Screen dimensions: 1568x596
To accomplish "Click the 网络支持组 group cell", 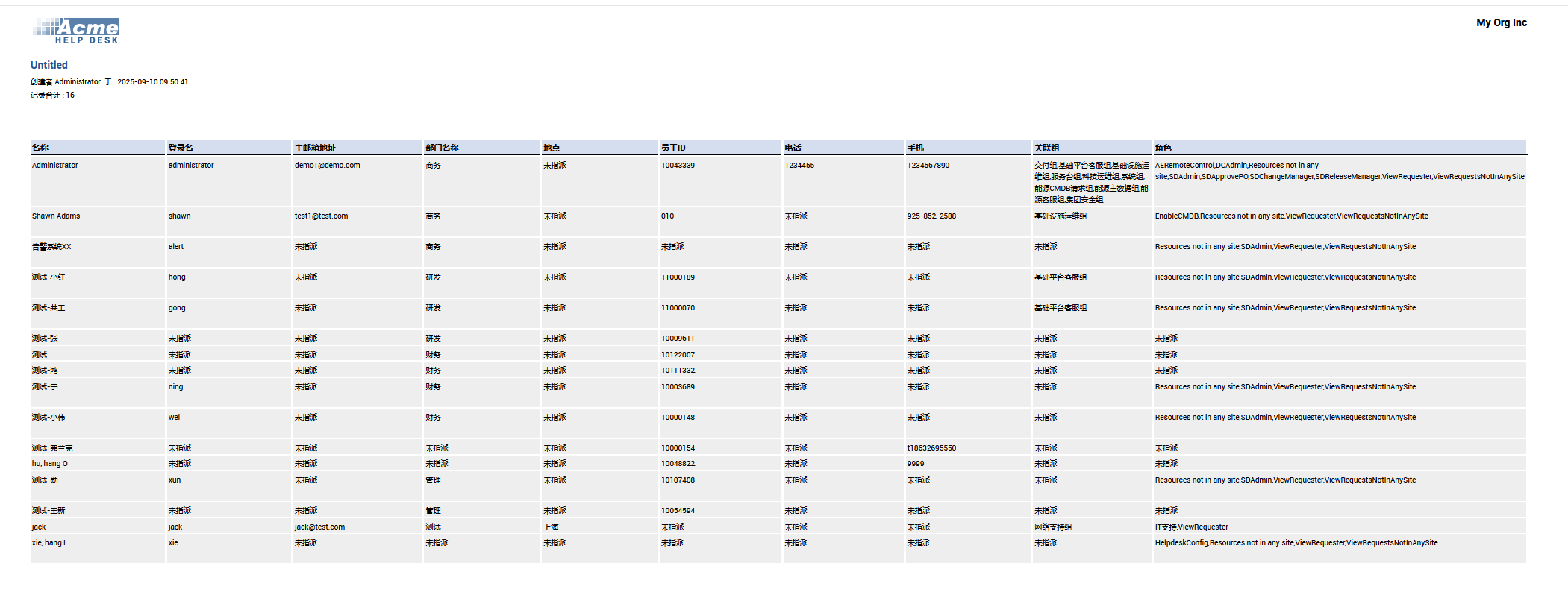I will pos(1053,527).
